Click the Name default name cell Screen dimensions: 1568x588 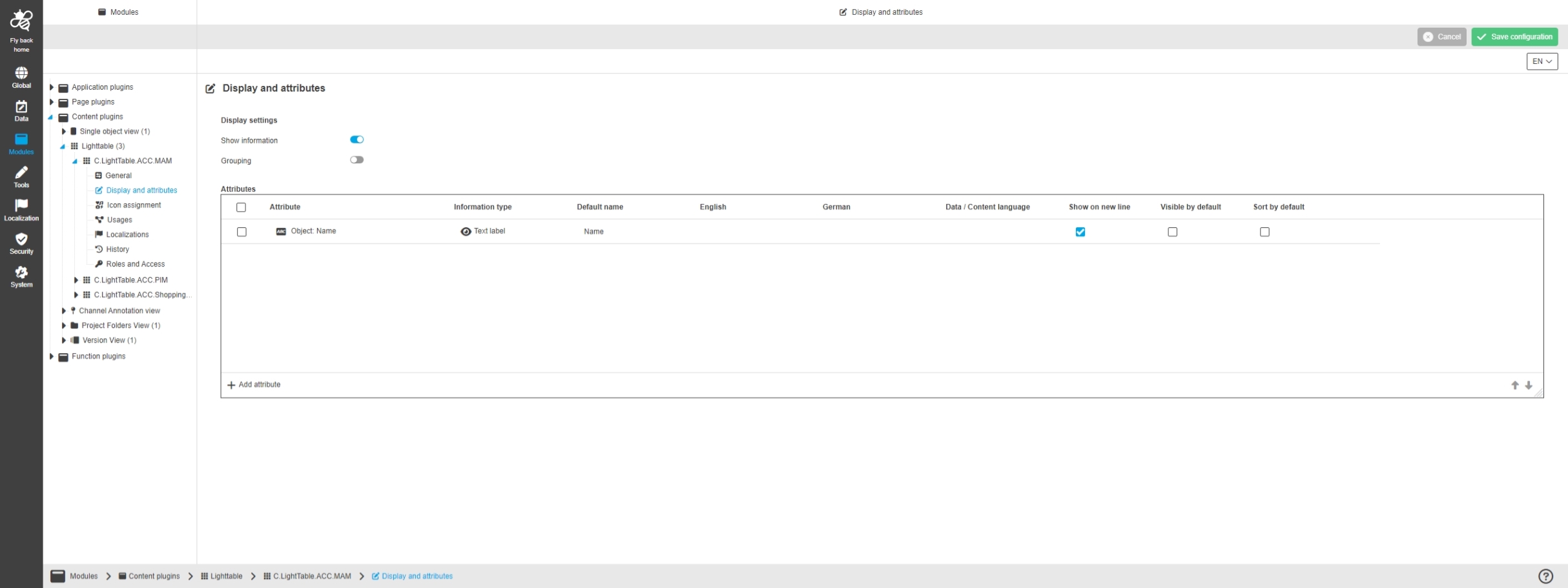click(593, 232)
